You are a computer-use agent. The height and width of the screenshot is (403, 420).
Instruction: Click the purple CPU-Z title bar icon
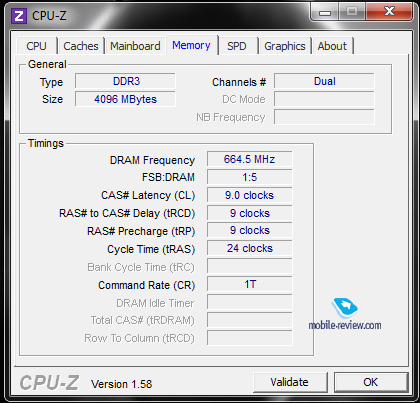[19, 16]
